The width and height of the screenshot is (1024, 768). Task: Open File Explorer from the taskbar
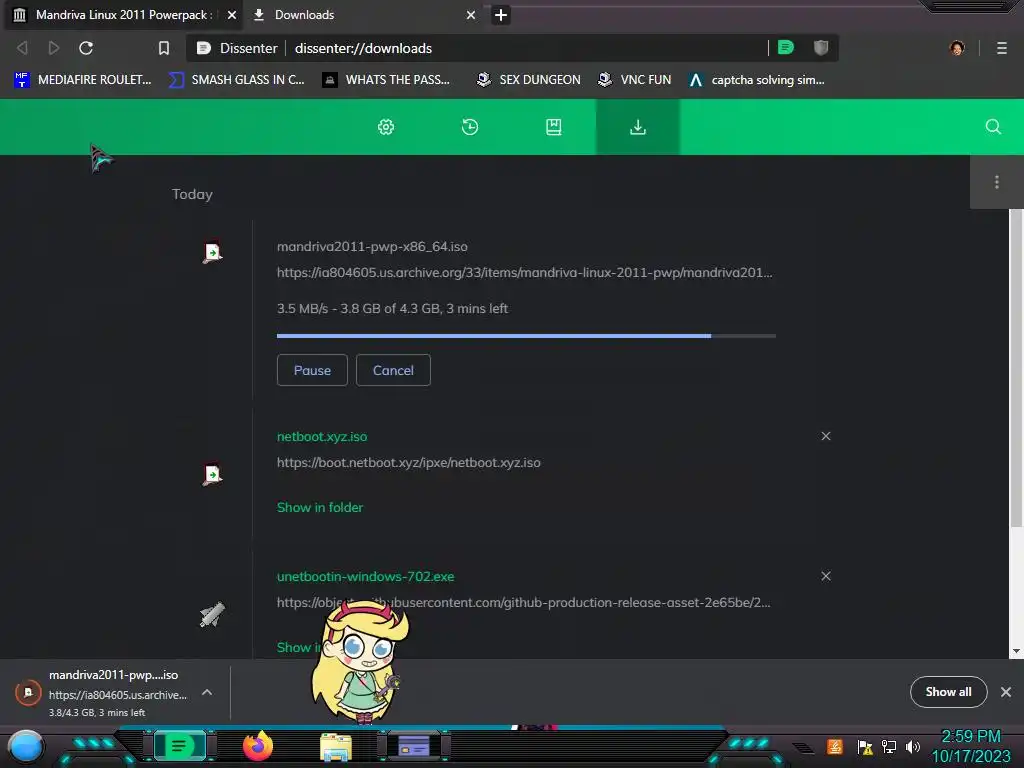pyautogui.click(x=336, y=747)
